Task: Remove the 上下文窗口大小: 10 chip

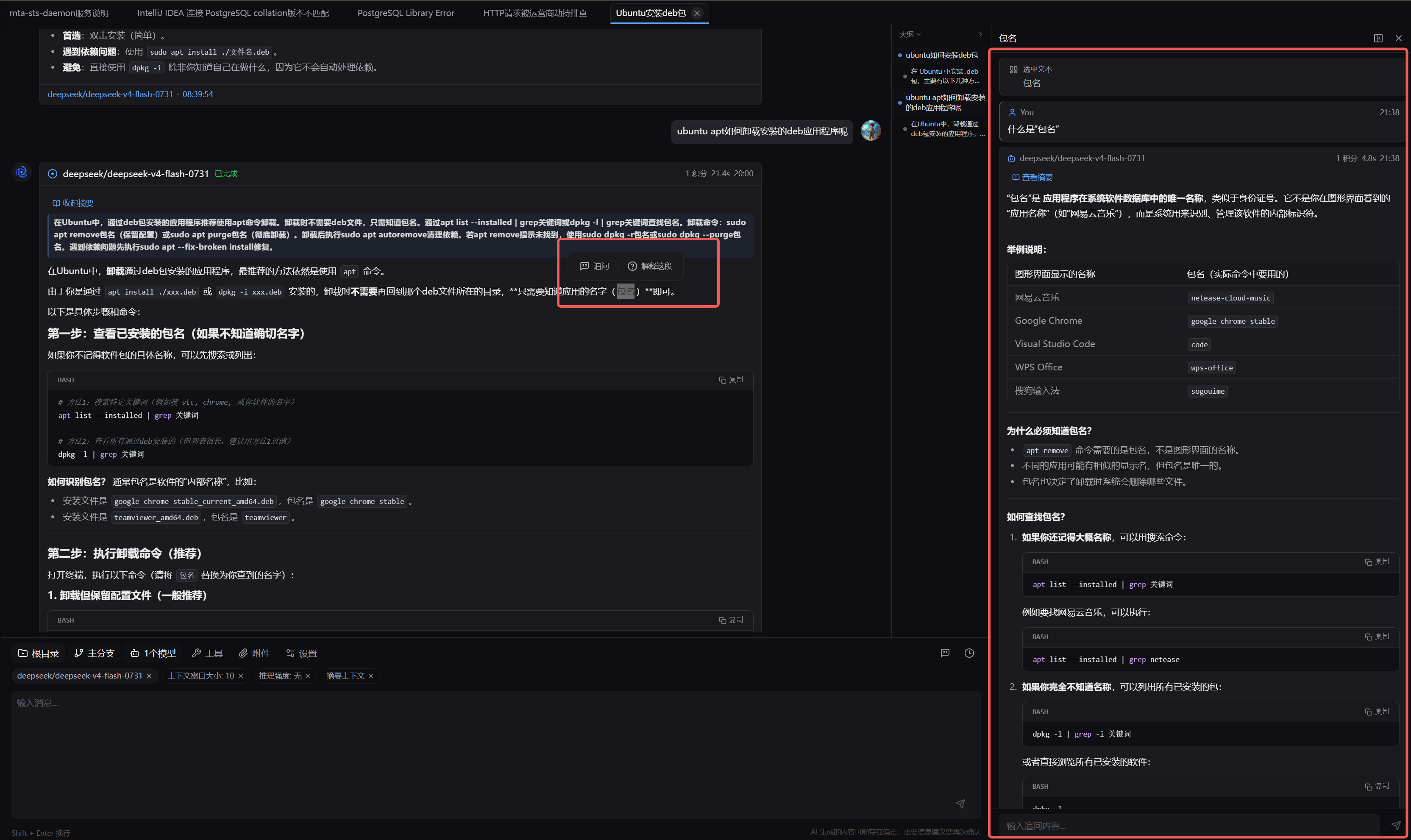Action: pyautogui.click(x=241, y=676)
